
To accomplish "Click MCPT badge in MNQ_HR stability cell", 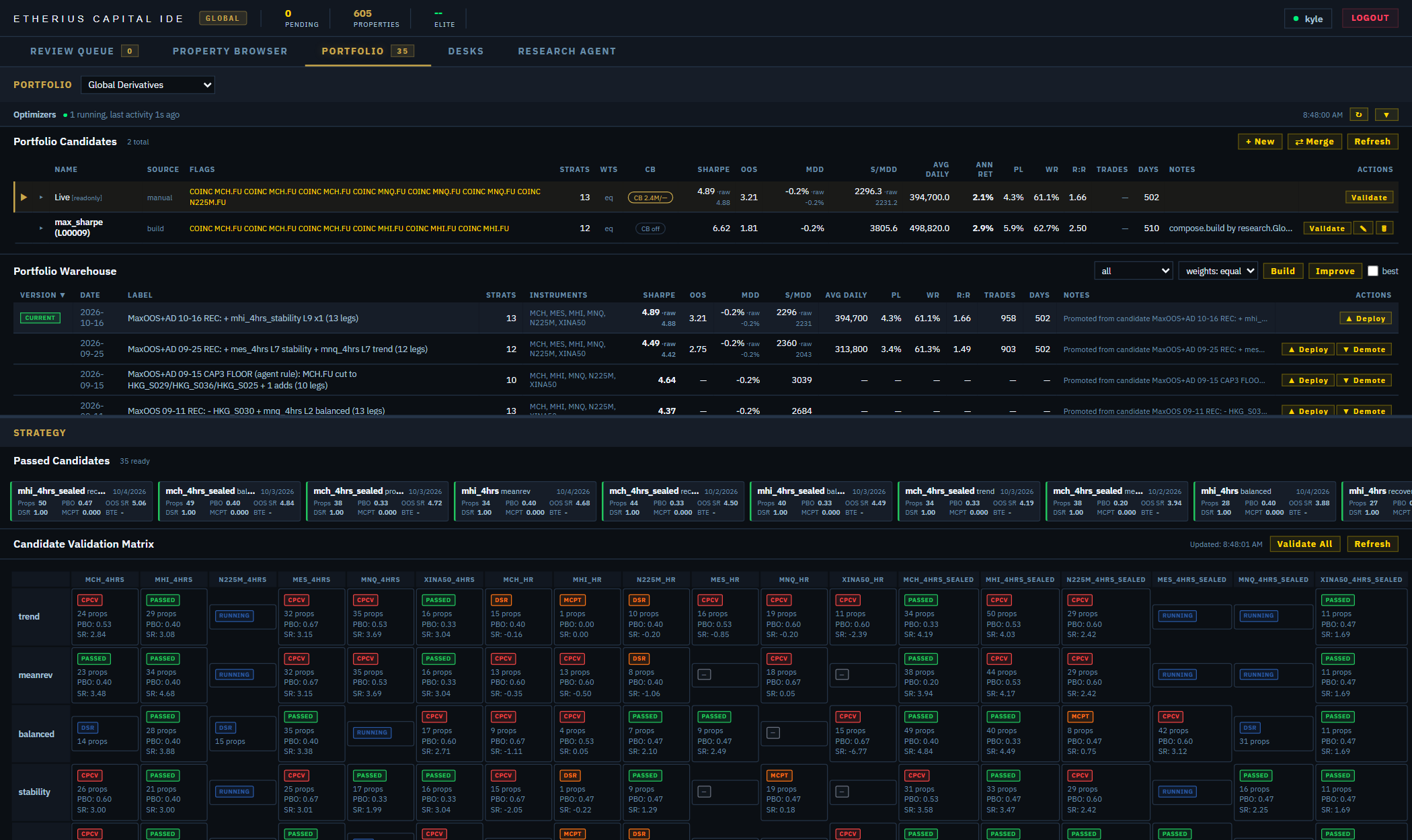I will click(779, 775).
